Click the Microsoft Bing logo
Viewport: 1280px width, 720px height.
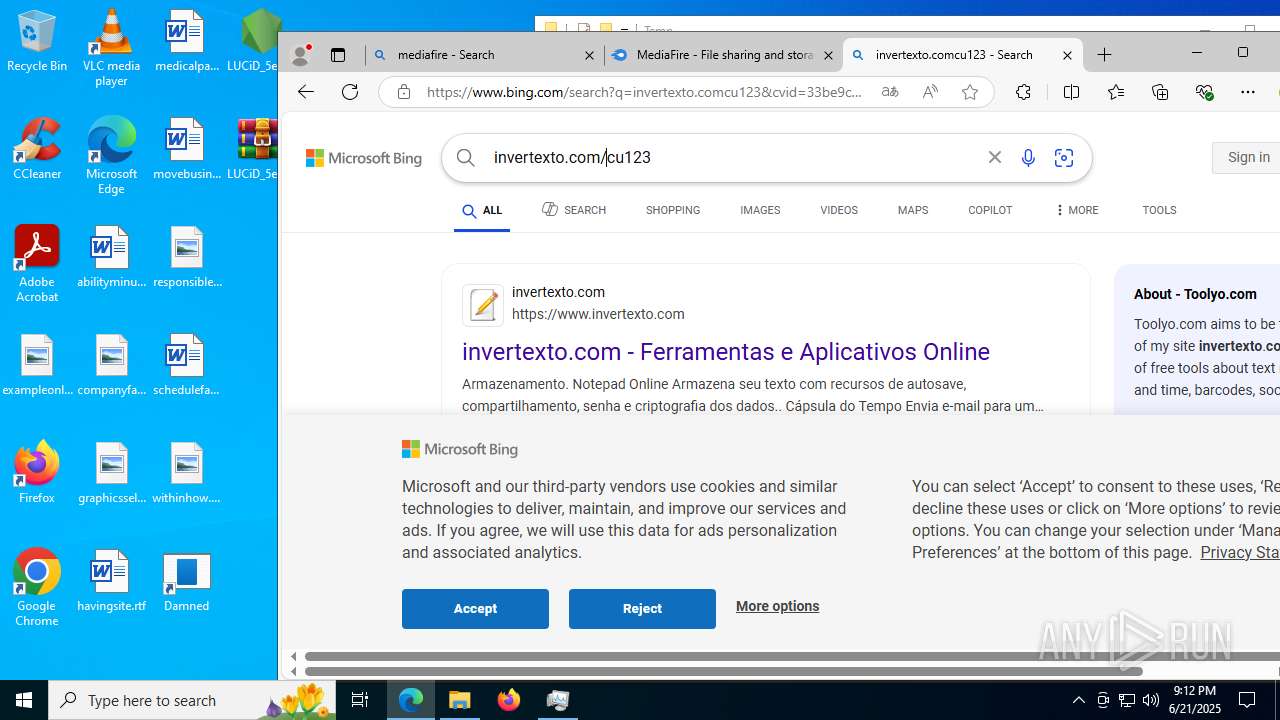pyautogui.click(x=364, y=158)
